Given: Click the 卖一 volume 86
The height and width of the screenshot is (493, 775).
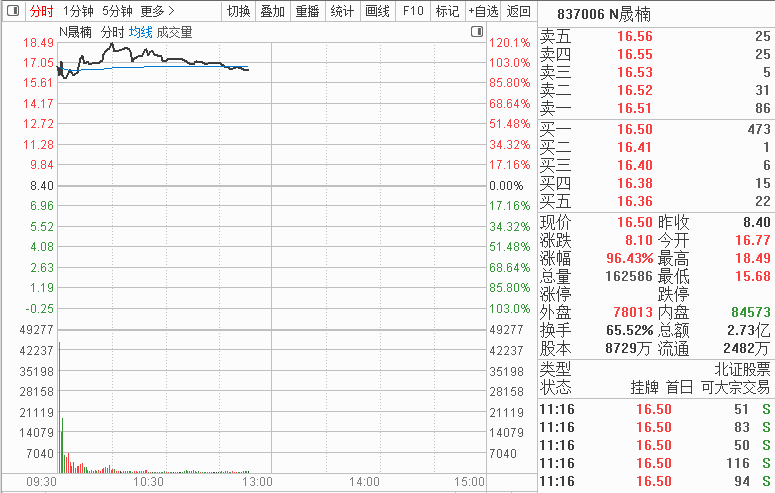Looking at the screenshot, I should (x=763, y=108).
